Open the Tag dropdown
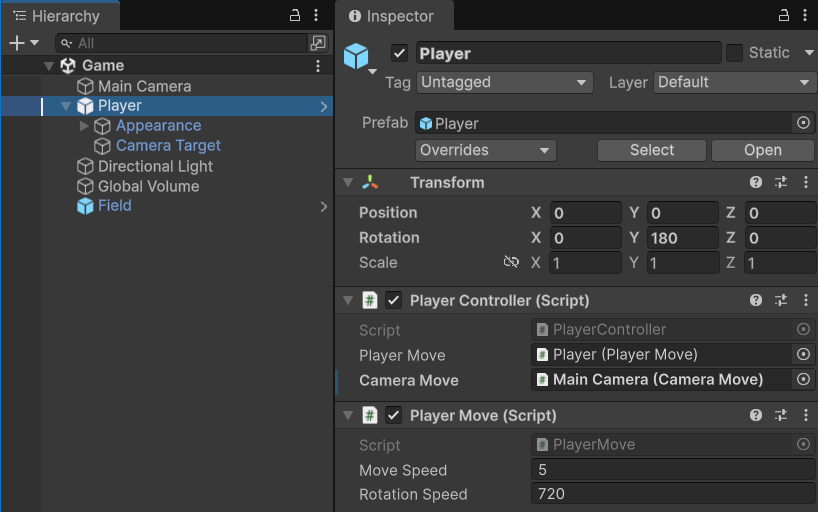Image resolution: width=818 pixels, height=512 pixels. coord(504,82)
